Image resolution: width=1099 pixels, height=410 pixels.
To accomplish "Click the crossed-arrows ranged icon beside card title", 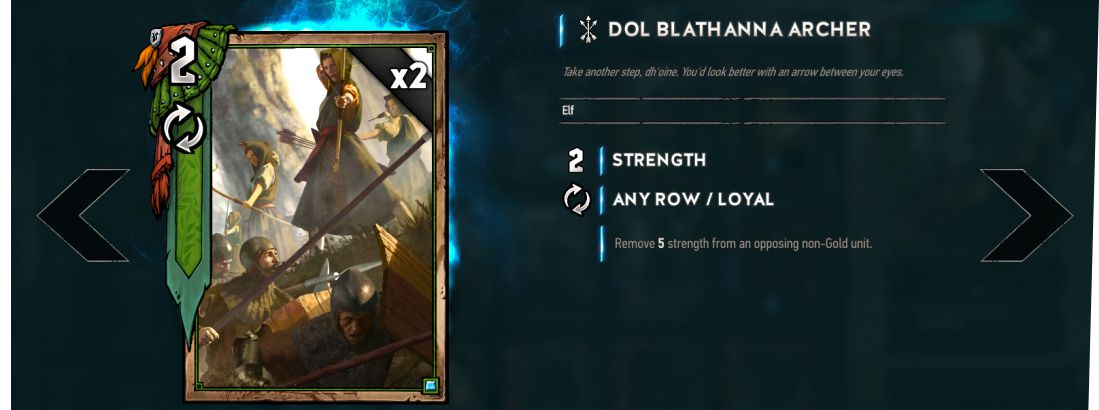I will pyautogui.click(x=588, y=29).
